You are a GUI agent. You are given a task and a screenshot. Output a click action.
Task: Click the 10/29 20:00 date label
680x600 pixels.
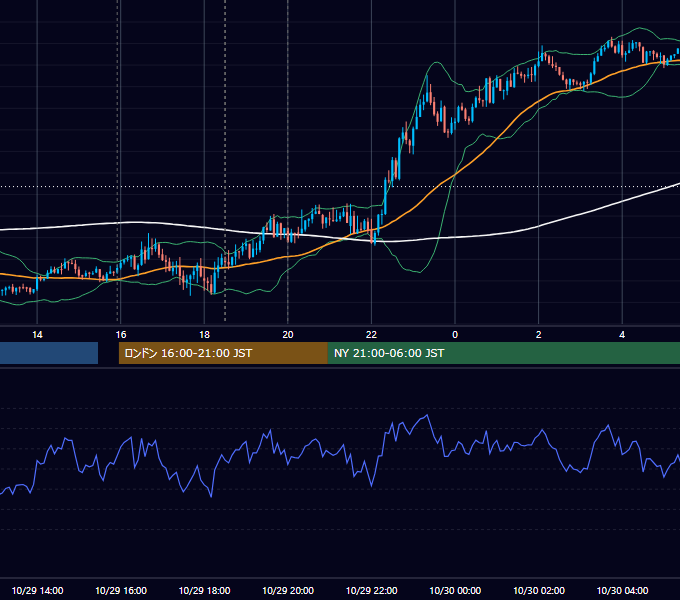288,590
